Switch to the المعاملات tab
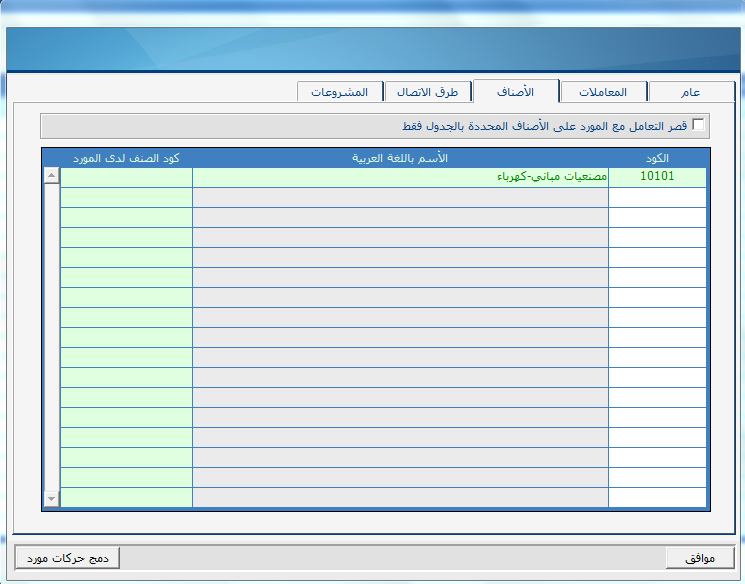 pos(603,92)
